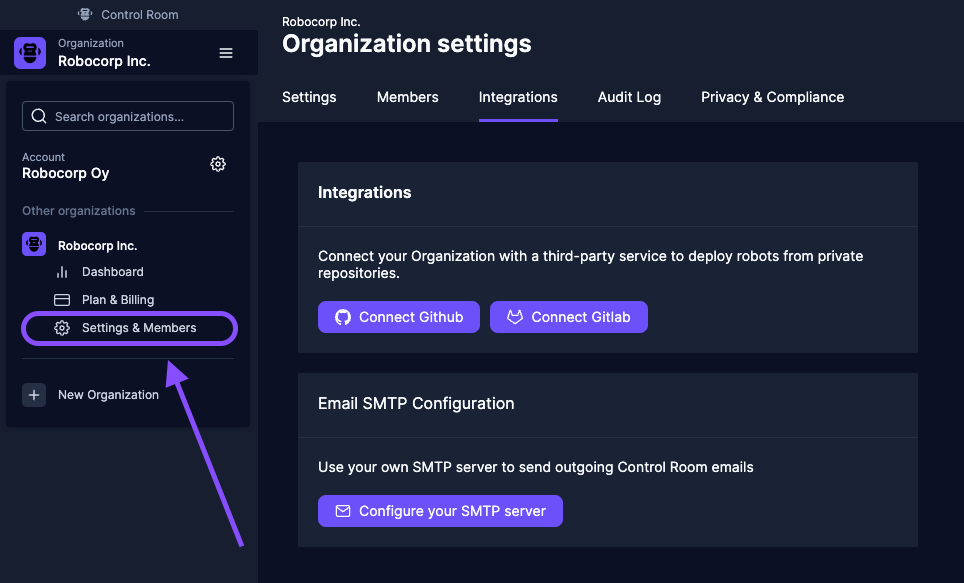This screenshot has height=583, width=964.
Task: Open Configure your SMTP server
Action: tap(440, 511)
